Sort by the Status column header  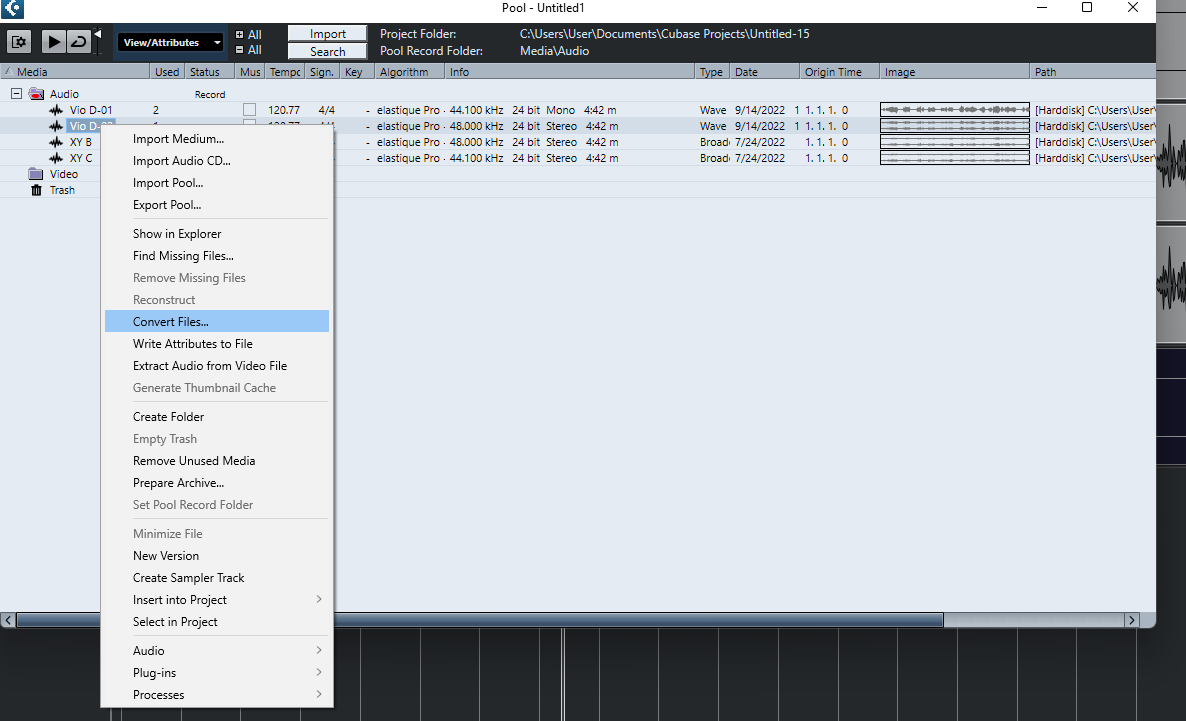coord(211,72)
